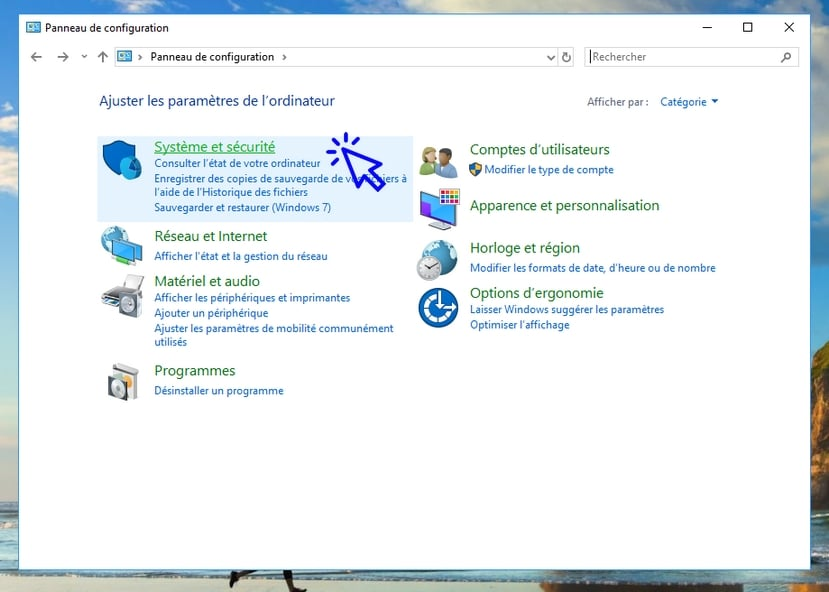Open the Matériel et audio printer icon
This screenshot has height=592, width=829.
pyautogui.click(x=123, y=295)
